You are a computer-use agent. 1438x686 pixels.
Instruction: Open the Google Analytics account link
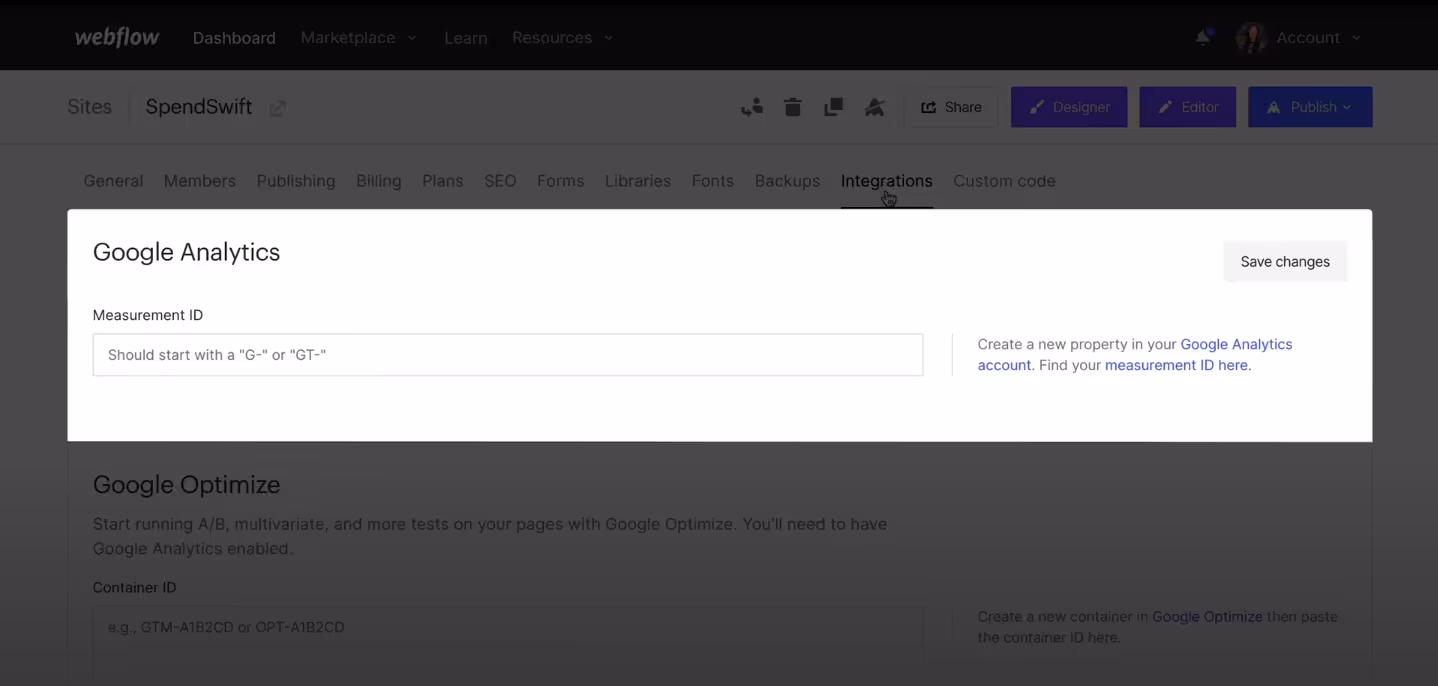coord(1236,344)
